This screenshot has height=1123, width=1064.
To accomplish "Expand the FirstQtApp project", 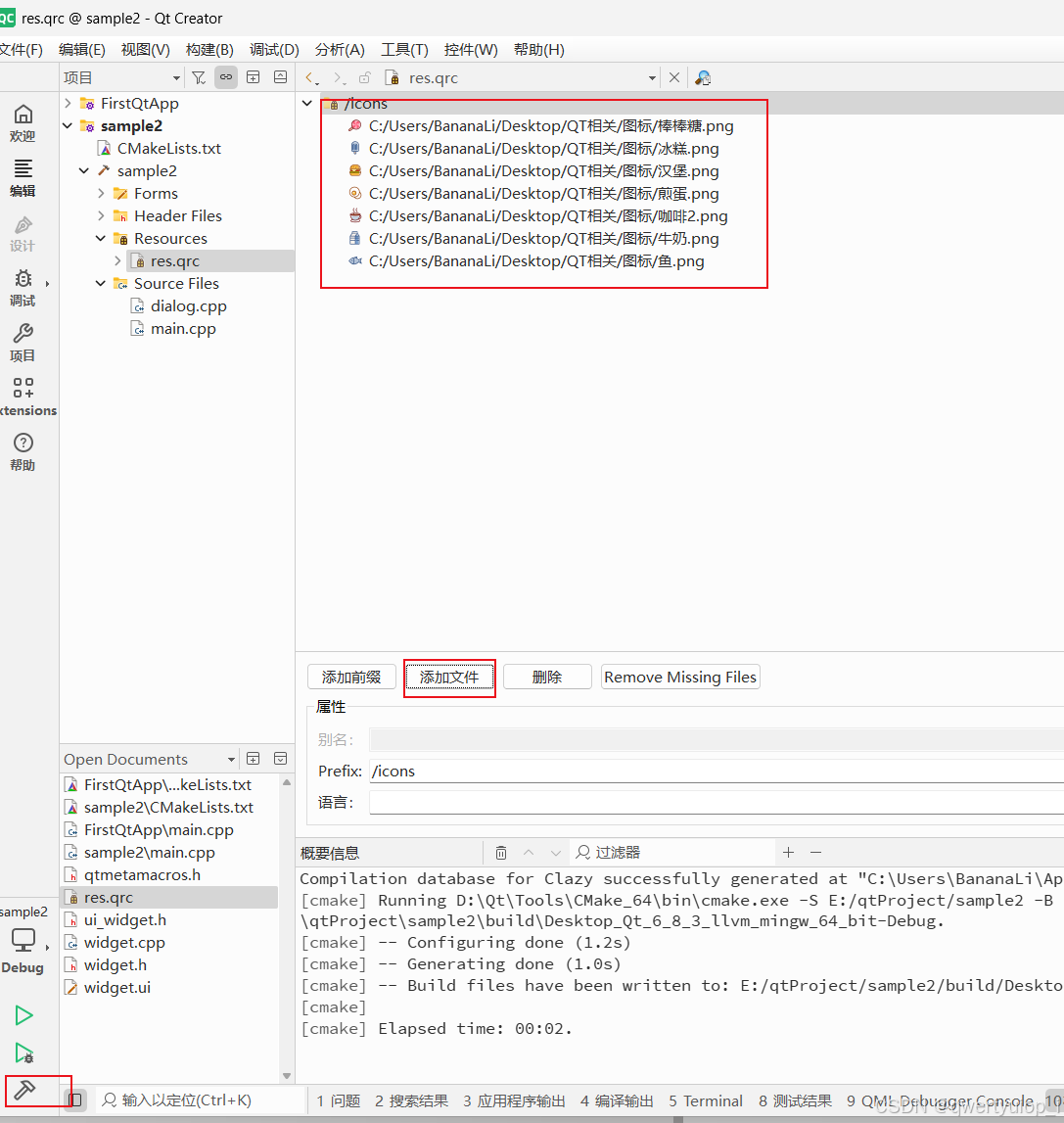I will (x=68, y=103).
